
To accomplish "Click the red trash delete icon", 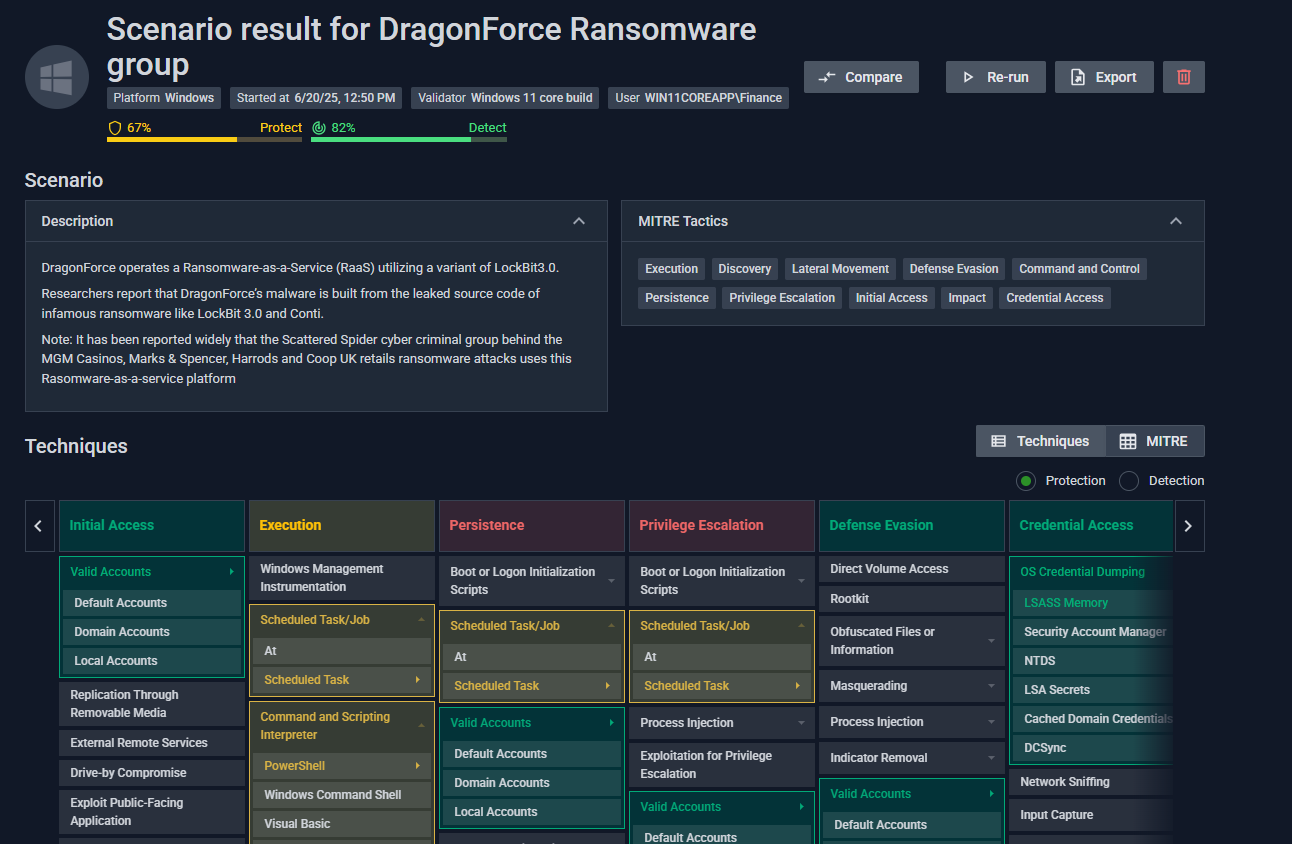I will pyautogui.click(x=1184, y=77).
